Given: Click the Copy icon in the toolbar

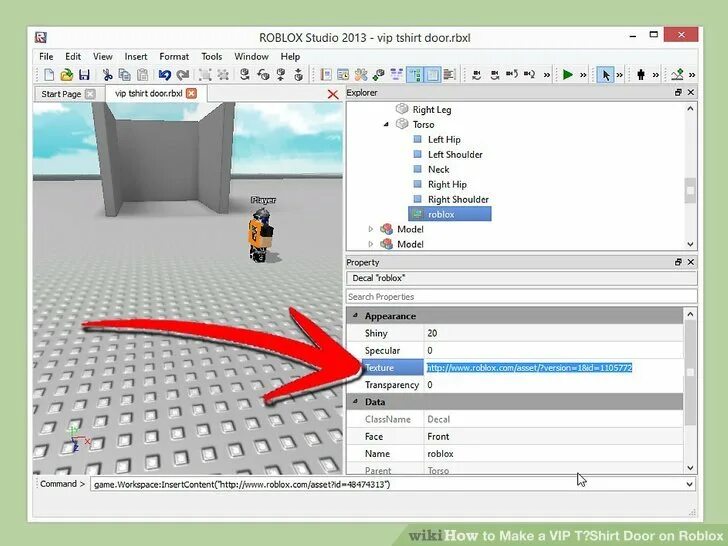Looking at the screenshot, I should click(x=124, y=74).
